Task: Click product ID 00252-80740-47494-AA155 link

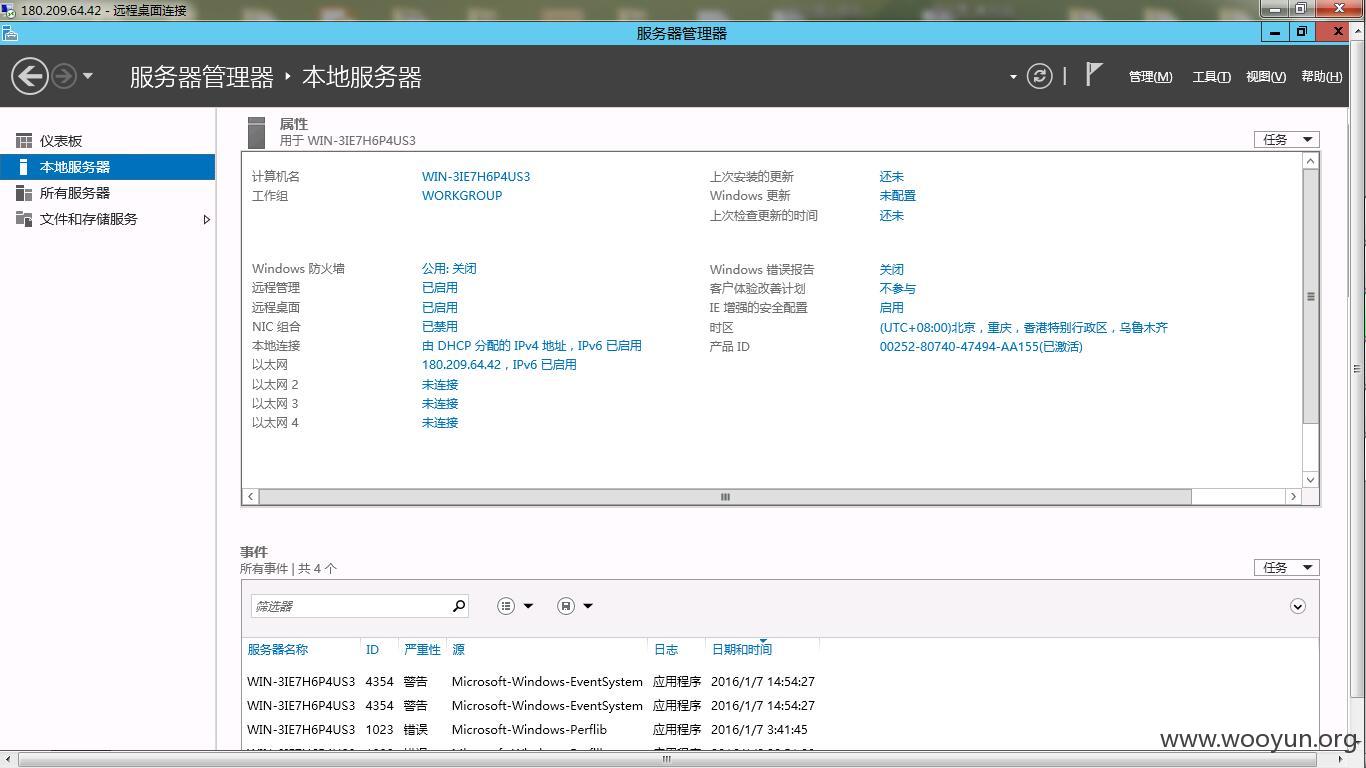Action: 981,346
